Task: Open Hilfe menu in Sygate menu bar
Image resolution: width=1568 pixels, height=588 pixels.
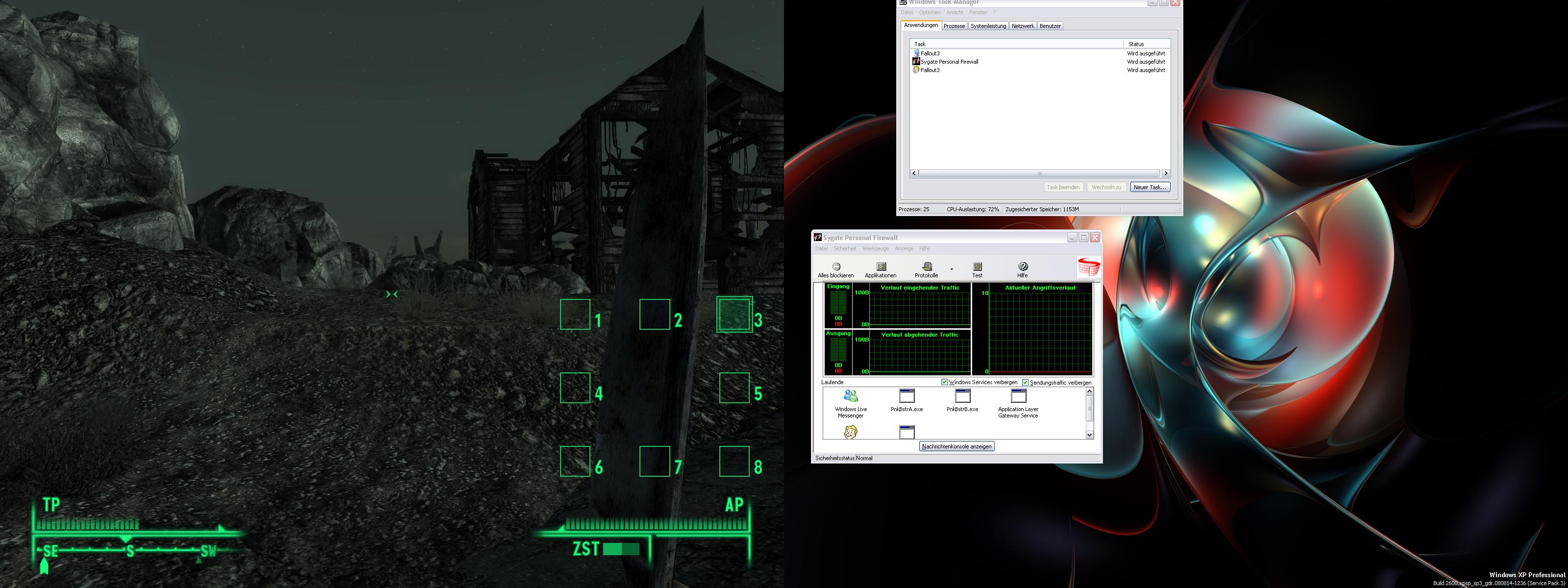Action: [924, 248]
